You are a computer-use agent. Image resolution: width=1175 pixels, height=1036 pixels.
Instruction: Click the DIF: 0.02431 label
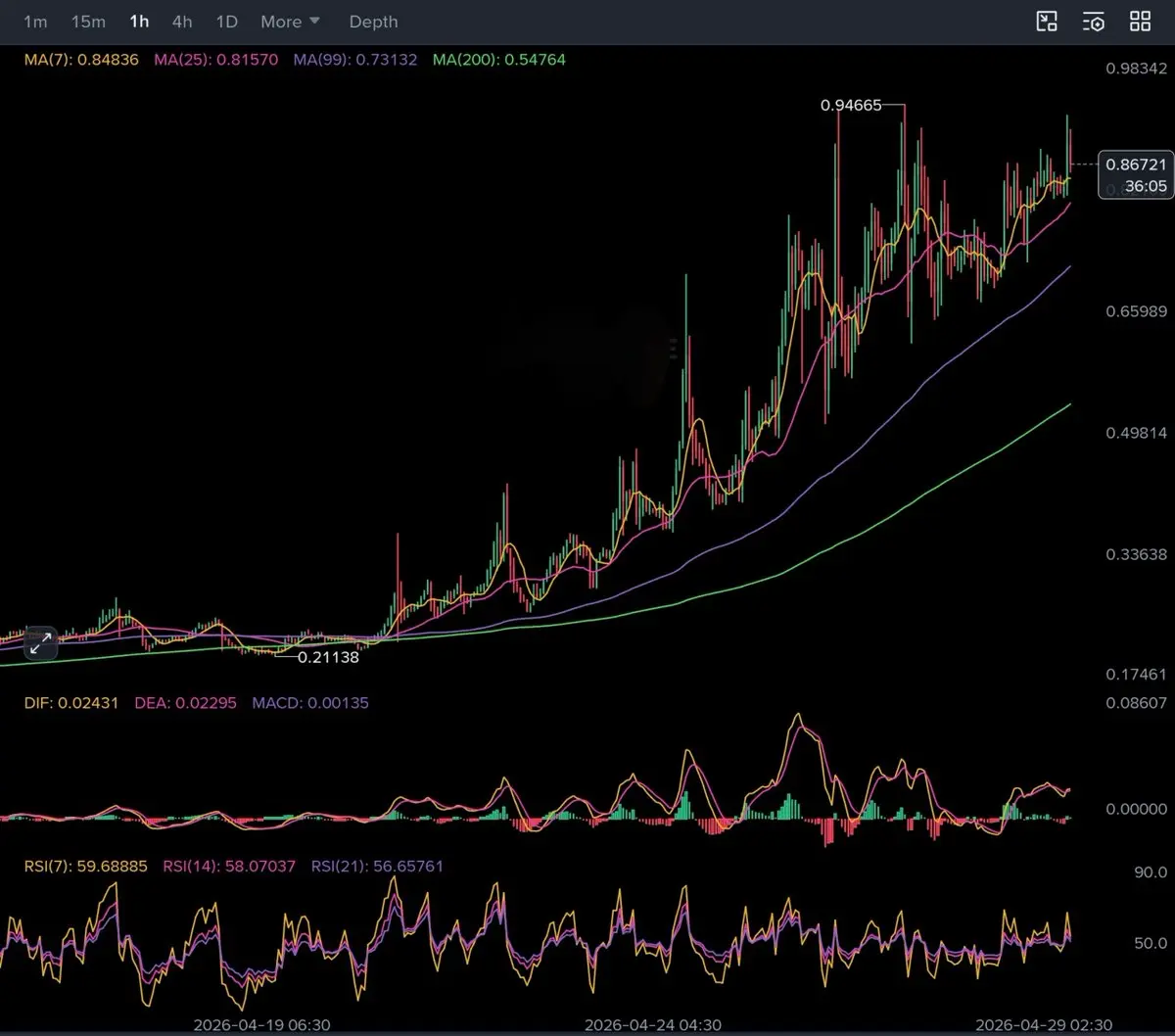[70, 703]
